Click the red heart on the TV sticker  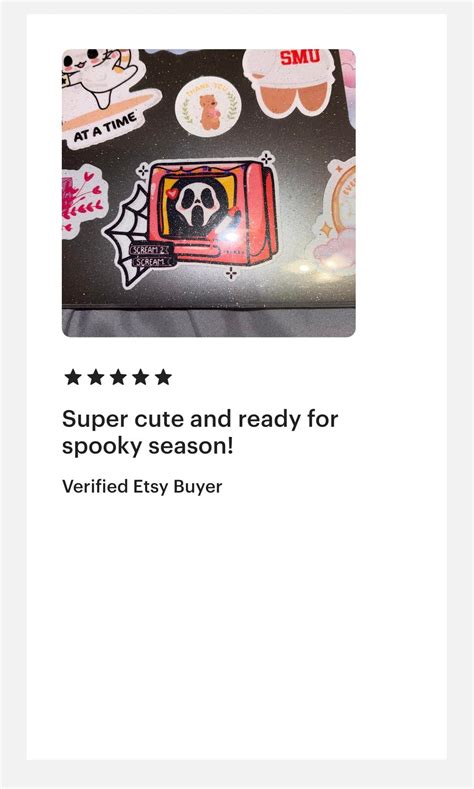[173, 194]
